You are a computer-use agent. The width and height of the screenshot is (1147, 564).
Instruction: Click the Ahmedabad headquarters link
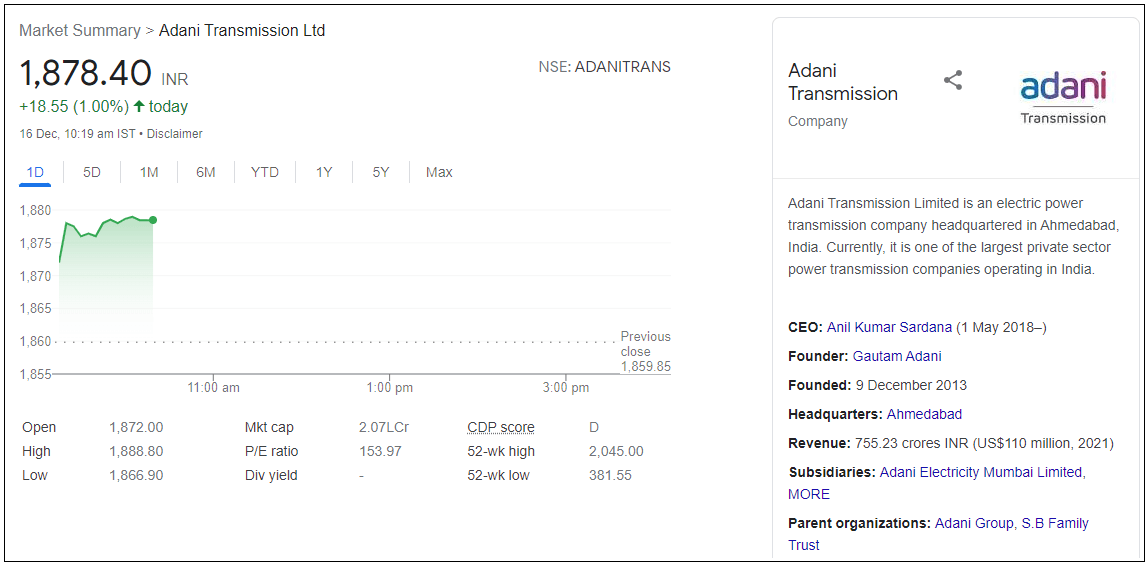coord(924,414)
